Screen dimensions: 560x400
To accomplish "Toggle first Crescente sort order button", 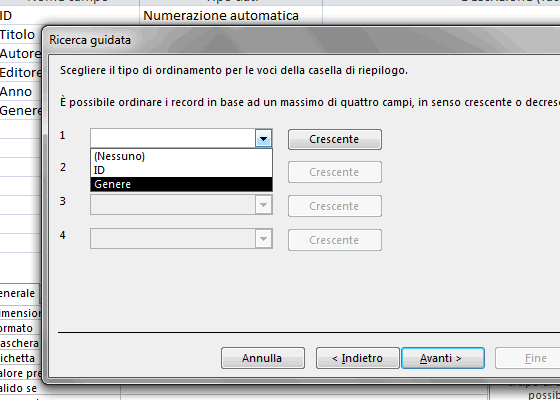I will coord(335,139).
